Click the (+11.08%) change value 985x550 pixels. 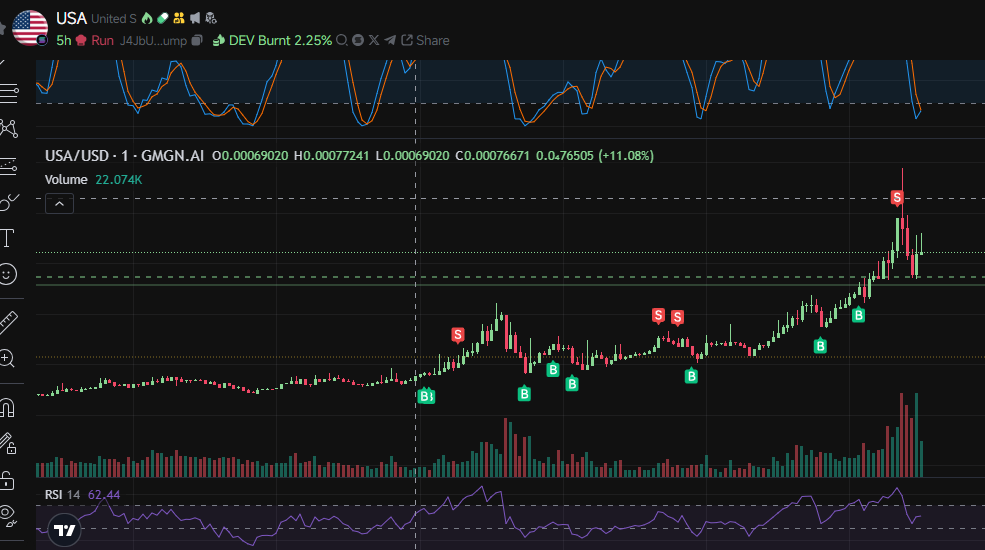click(x=626, y=156)
